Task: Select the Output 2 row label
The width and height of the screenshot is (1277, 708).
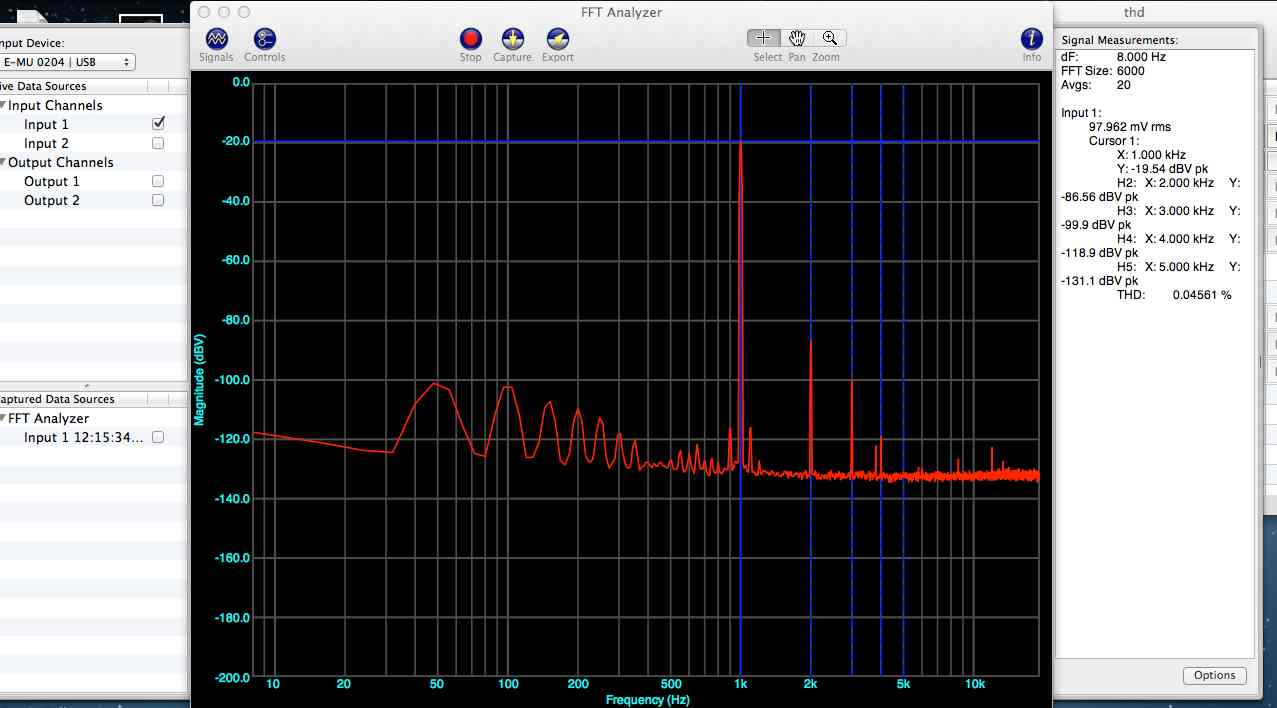Action: pos(51,200)
